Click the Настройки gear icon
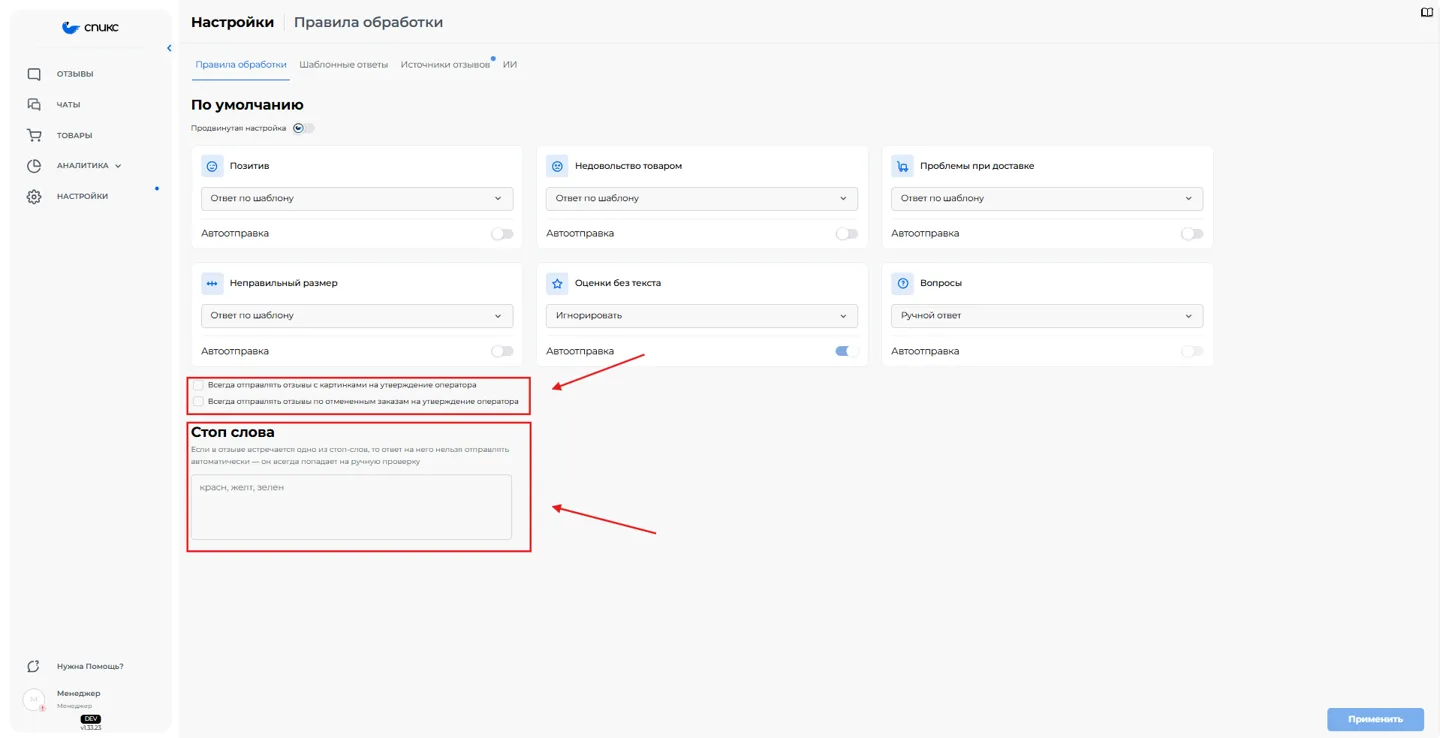This screenshot has height=738, width=1440. click(x=34, y=197)
